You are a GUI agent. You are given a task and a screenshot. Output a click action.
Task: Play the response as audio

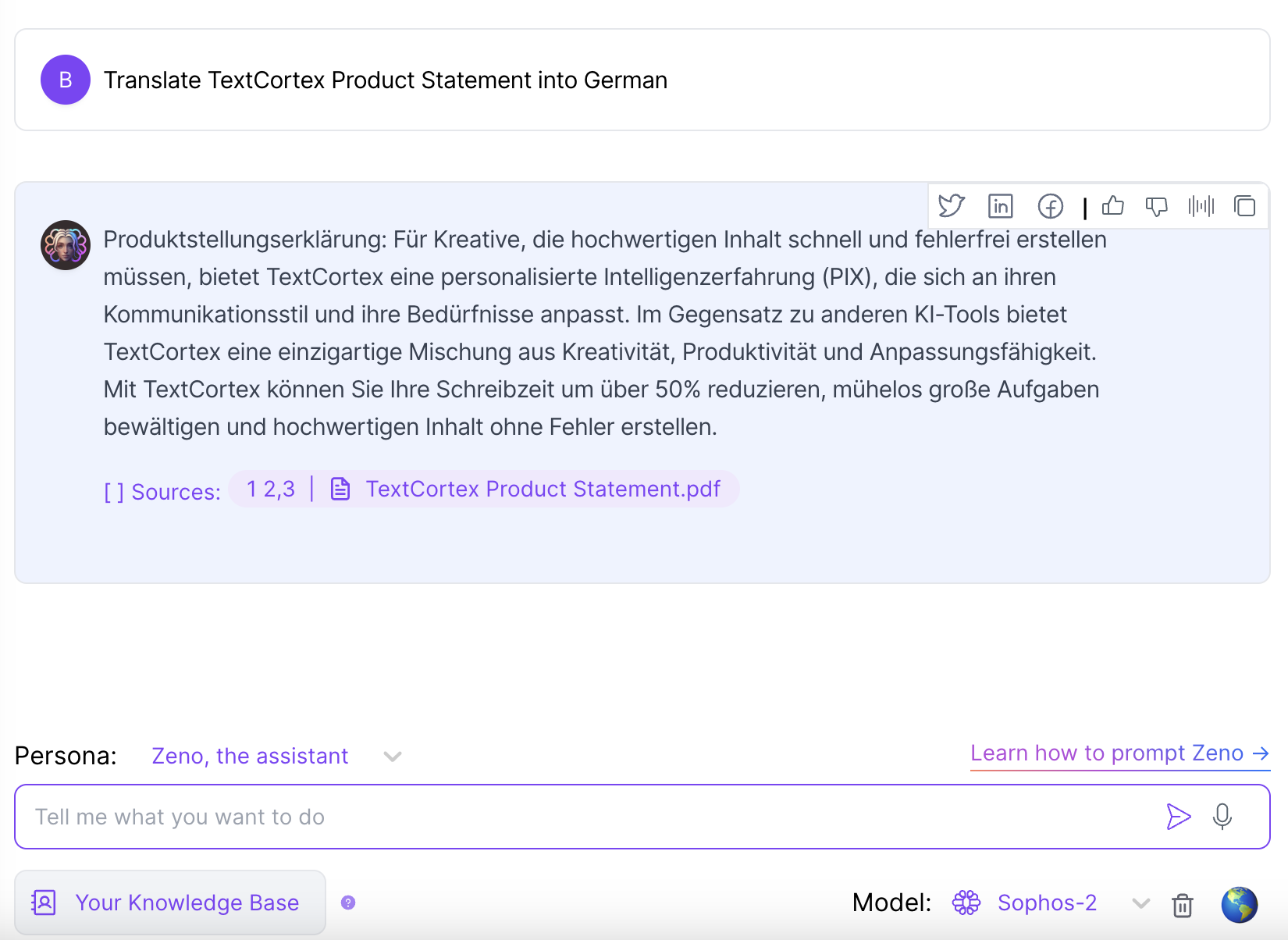click(1201, 206)
